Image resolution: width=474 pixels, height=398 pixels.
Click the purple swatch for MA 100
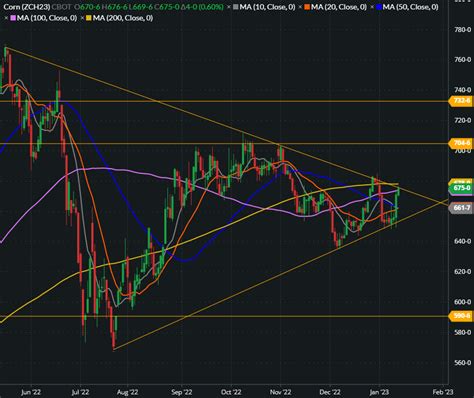(13, 18)
